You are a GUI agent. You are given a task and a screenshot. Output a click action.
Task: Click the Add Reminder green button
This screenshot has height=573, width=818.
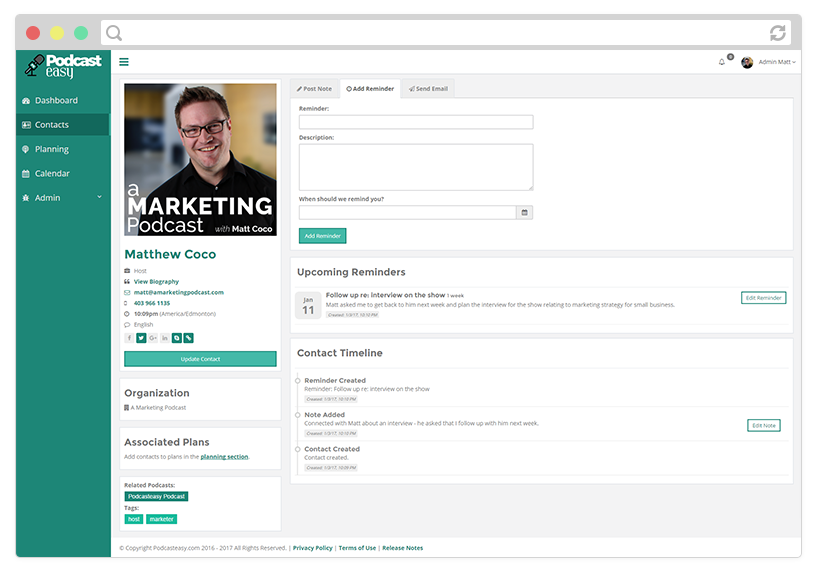click(322, 236)
